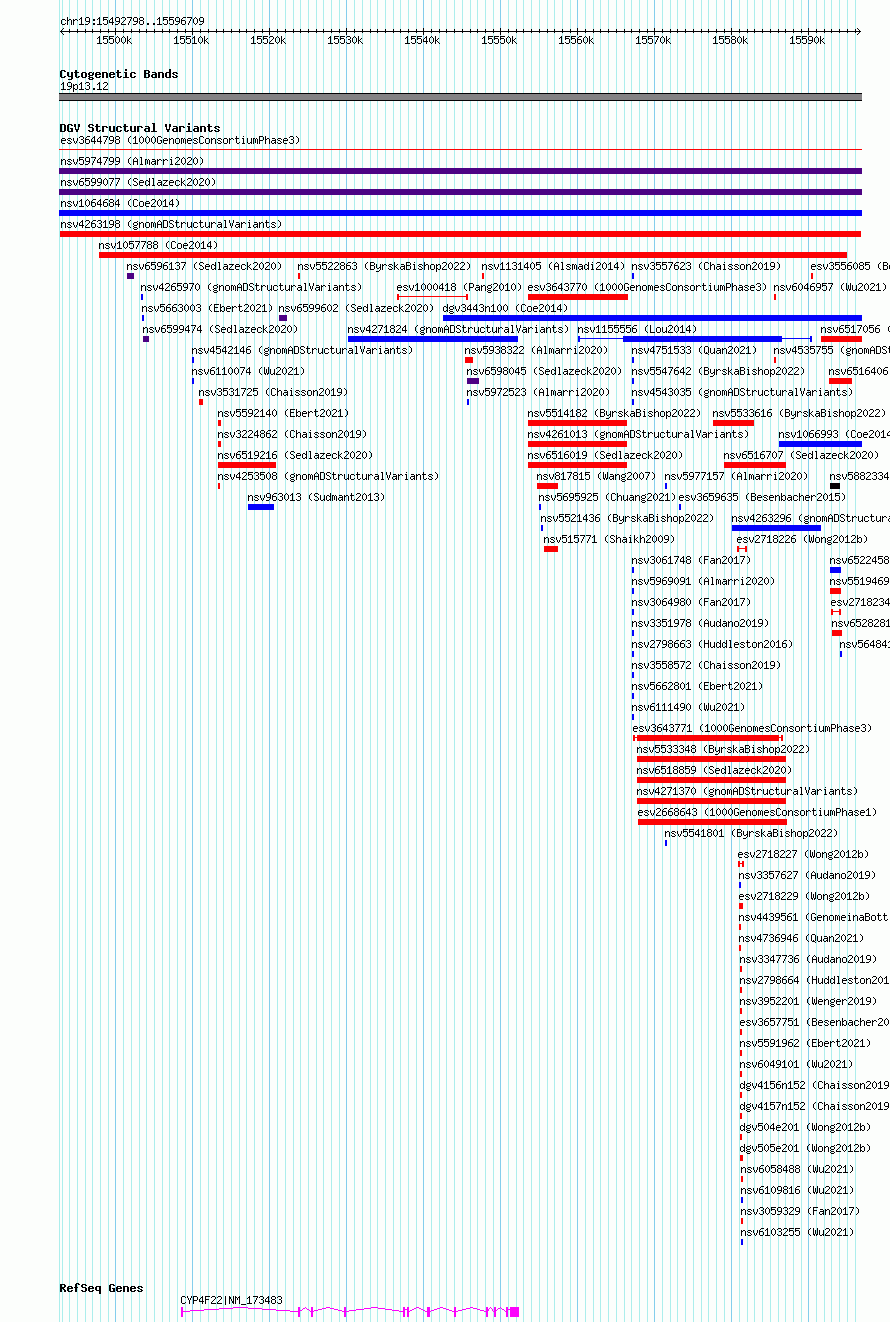
Task: Click the CYP4F22 gene exon structure
Action: 350,1311
